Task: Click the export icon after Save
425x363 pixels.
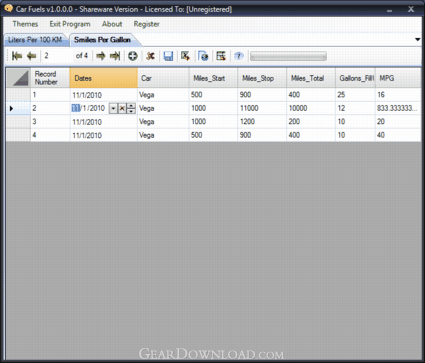Action: [186, 56]
